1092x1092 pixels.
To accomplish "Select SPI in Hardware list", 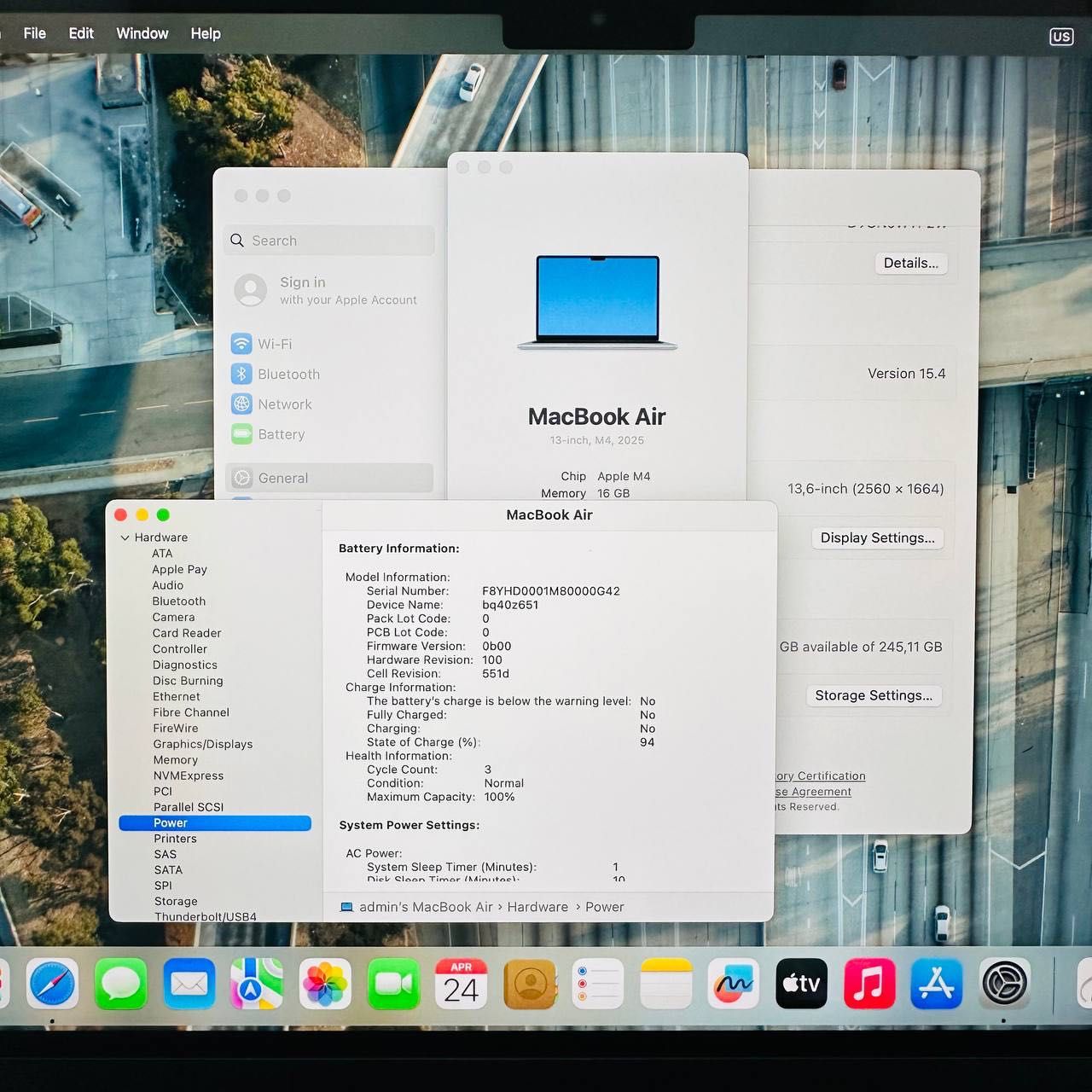I will (163, 886).
